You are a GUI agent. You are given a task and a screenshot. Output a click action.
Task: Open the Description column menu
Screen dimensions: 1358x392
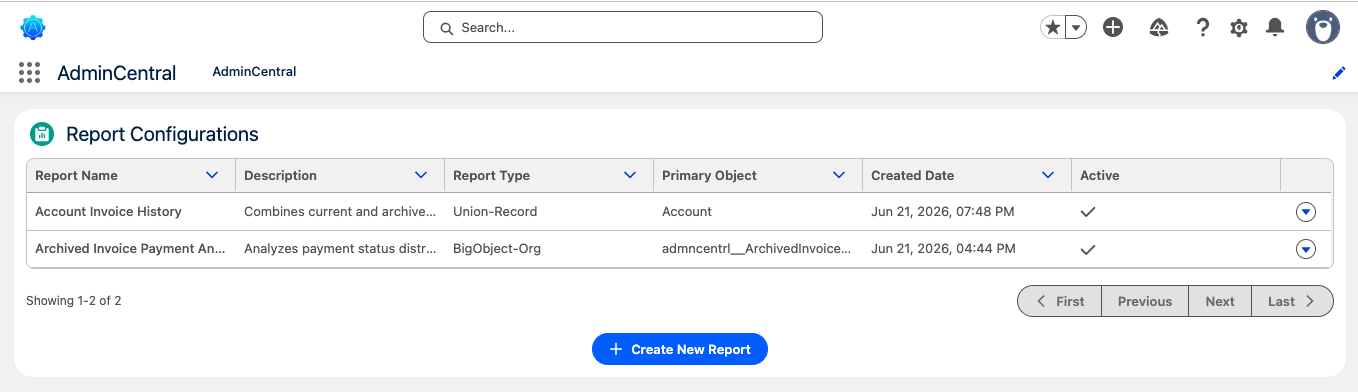point(421,175)
